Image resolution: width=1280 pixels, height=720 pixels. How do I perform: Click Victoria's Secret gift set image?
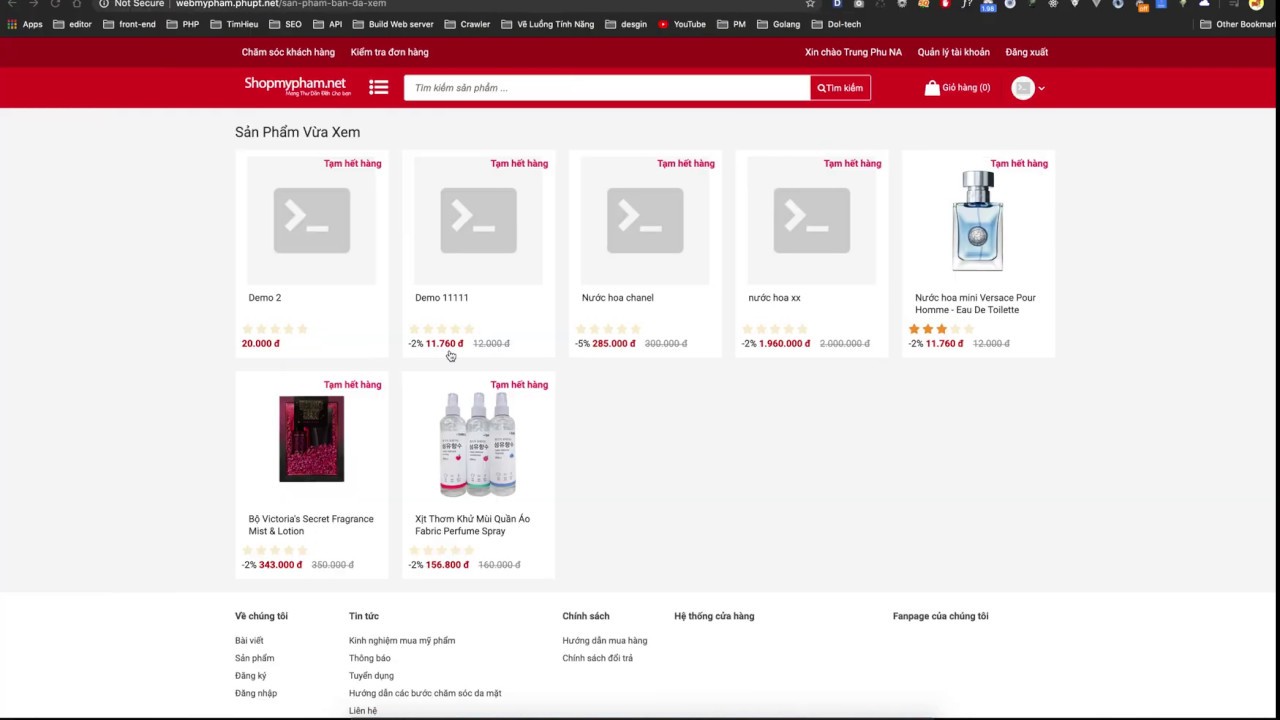click(311, 439)
